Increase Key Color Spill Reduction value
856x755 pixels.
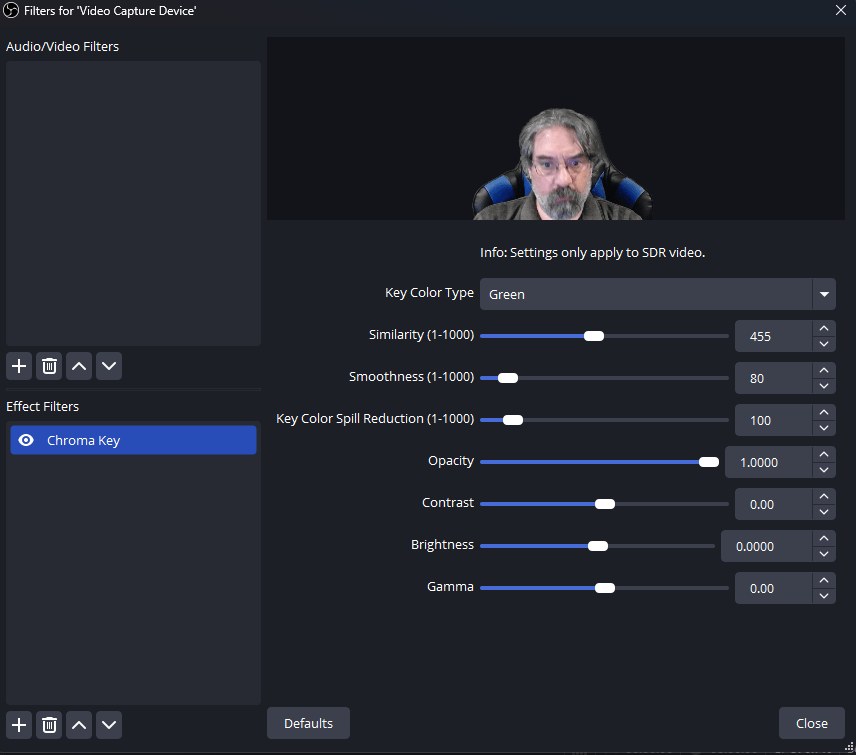(x=823, y=413)
